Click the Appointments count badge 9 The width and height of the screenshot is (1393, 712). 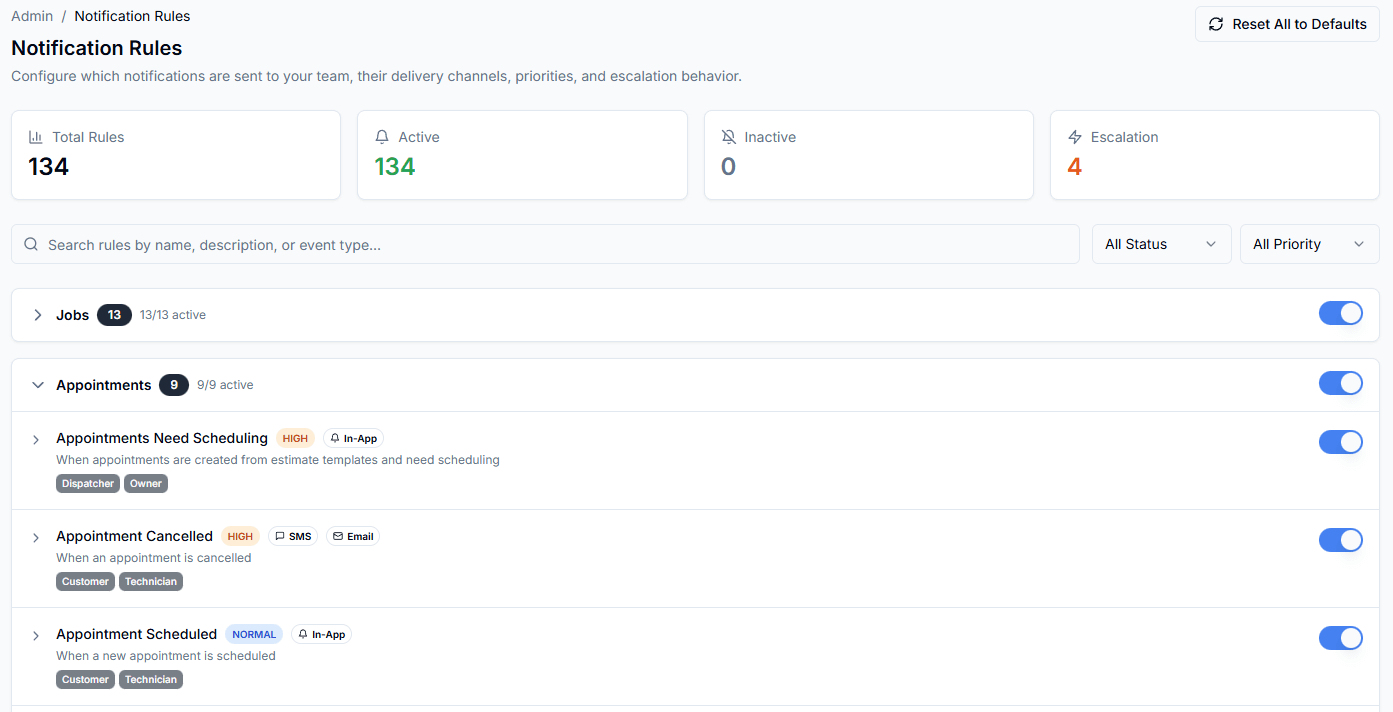(x=174, y=385)
